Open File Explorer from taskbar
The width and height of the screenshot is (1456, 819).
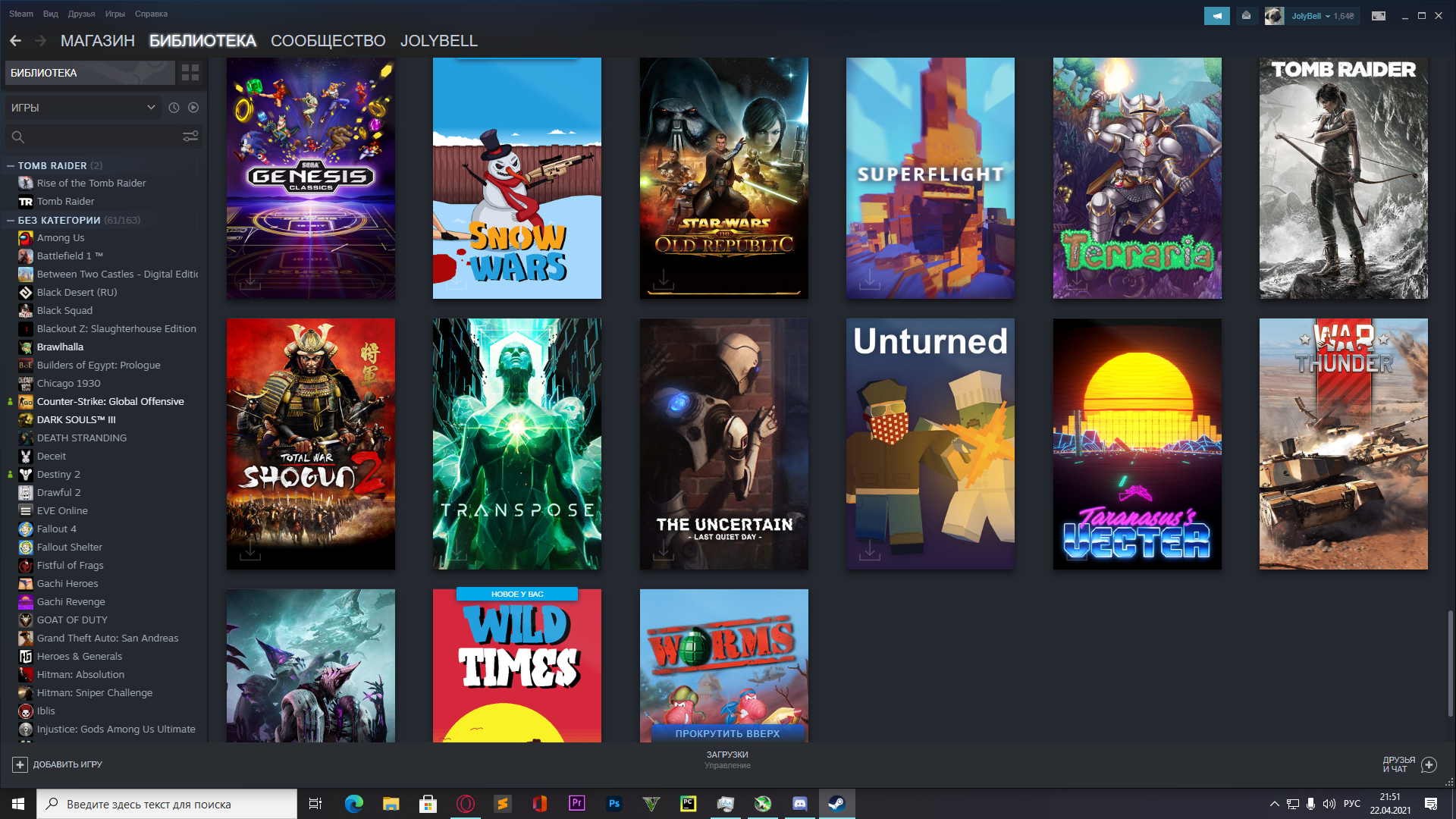coord(391,804)
